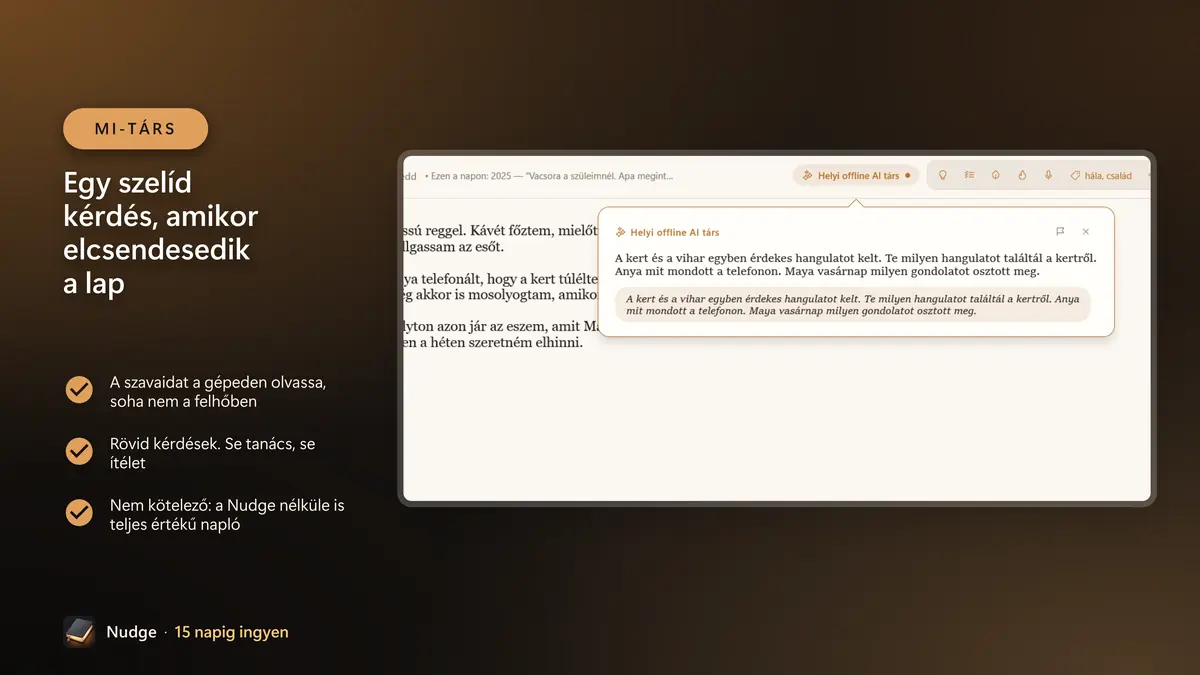Close the Helyi offline AI társ popup
Screen dimensions: 1200x675
click(x=1086, y=232)
